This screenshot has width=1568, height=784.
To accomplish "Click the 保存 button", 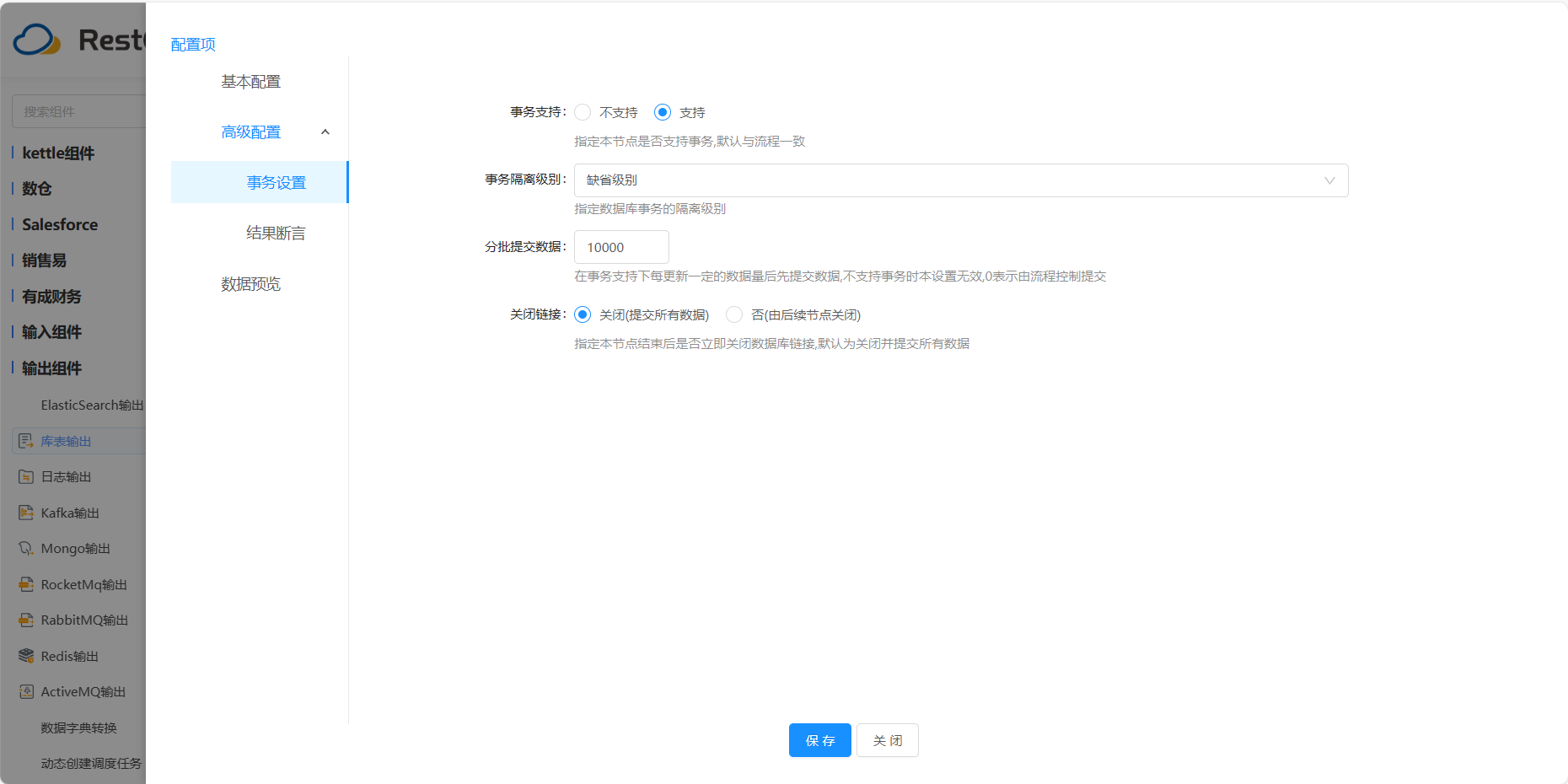I will tap(819, 740).
